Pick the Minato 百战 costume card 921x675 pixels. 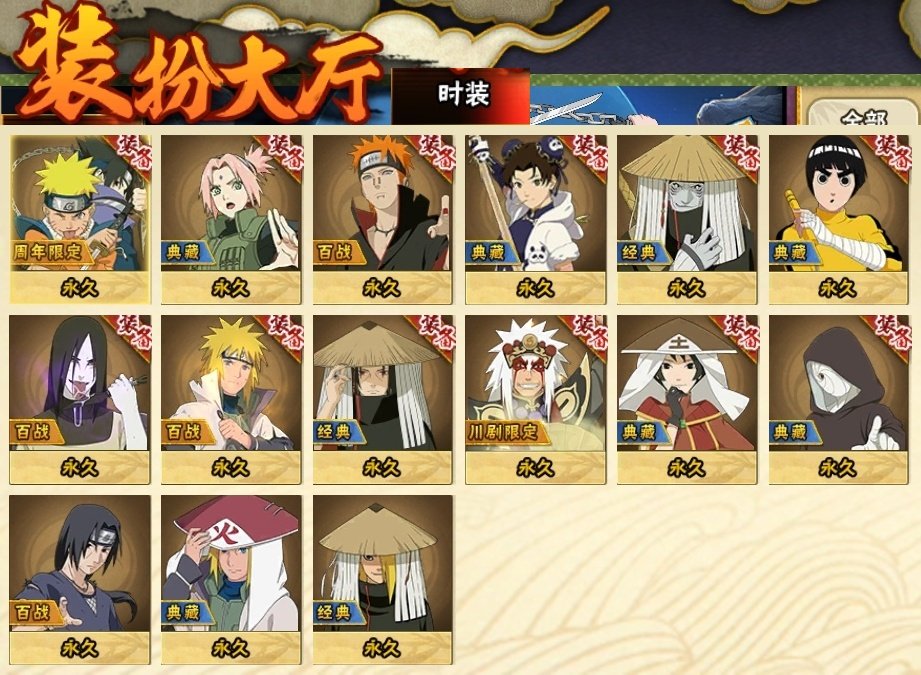click(231, 399)
